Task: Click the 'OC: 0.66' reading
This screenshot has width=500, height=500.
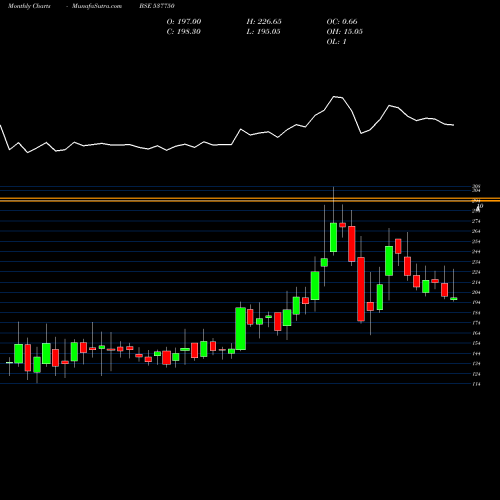Action: tap(342, 22)
